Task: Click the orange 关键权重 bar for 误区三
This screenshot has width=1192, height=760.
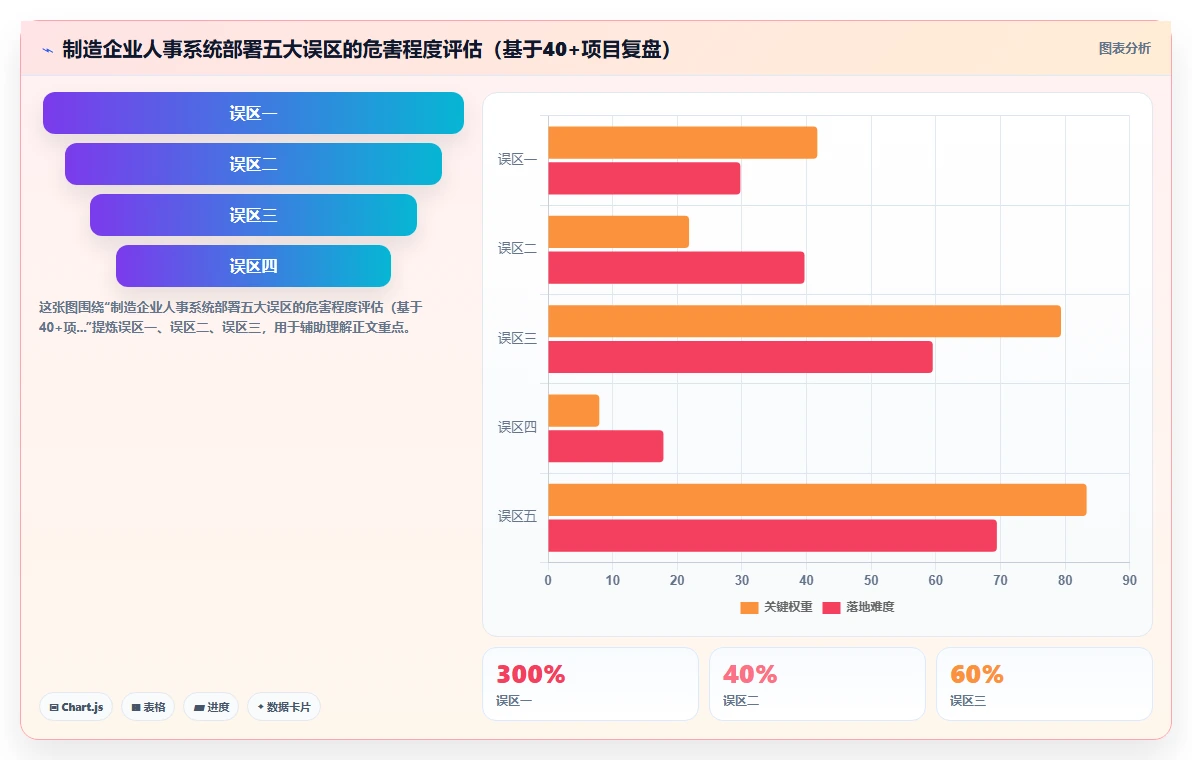Action: [x=804, y=321]
